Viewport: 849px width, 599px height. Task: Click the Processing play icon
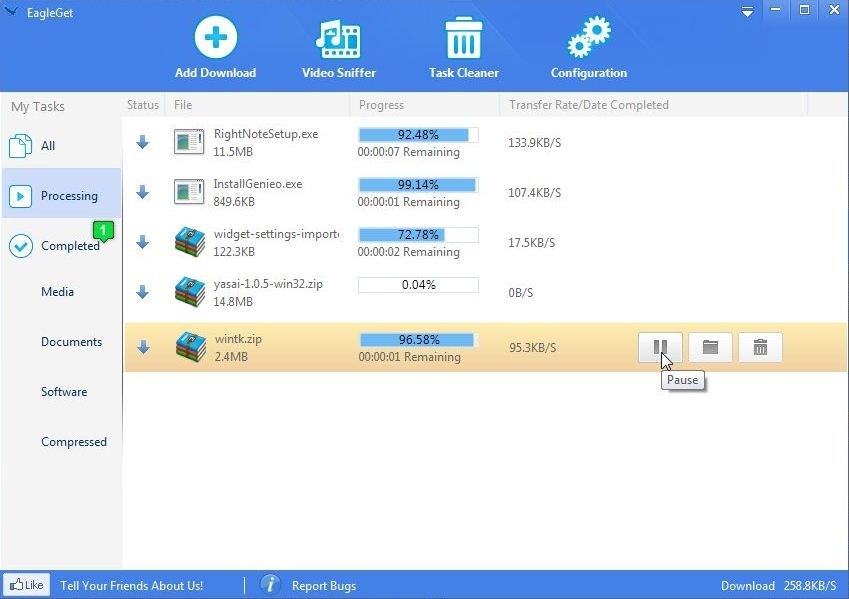(x=20, y=196)
